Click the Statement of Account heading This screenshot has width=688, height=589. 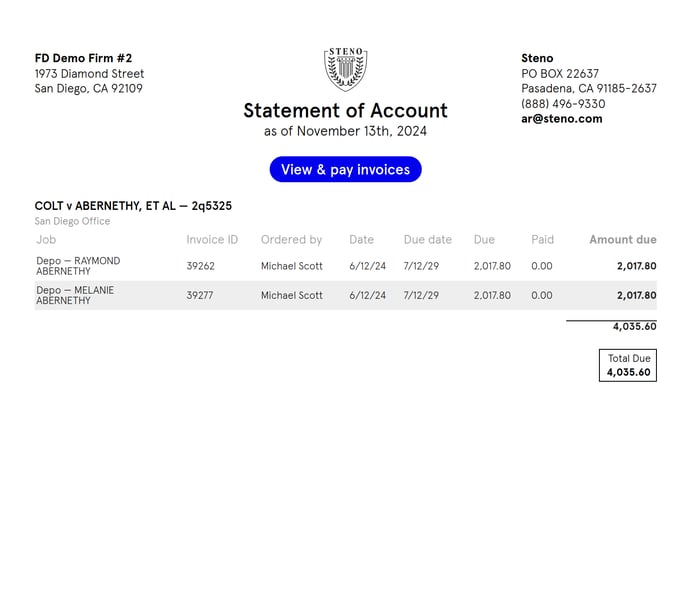click(x=345, y=111)
